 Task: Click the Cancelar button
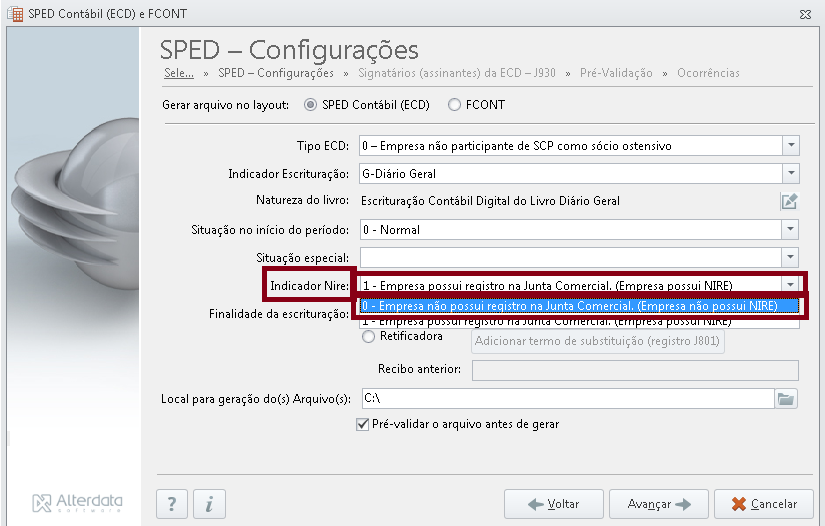(x=764, y=504)
